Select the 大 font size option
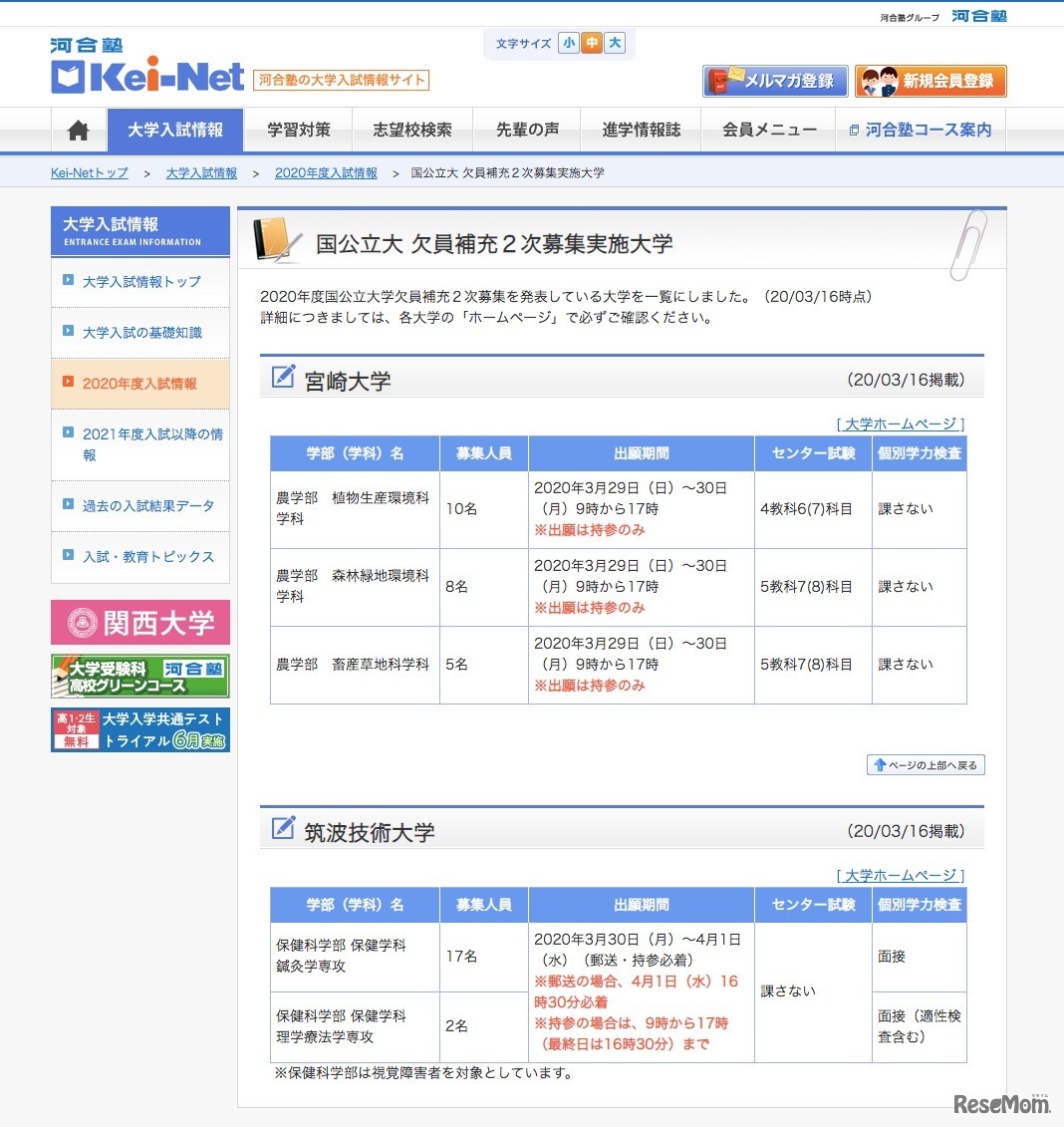 tap(616, 43)
